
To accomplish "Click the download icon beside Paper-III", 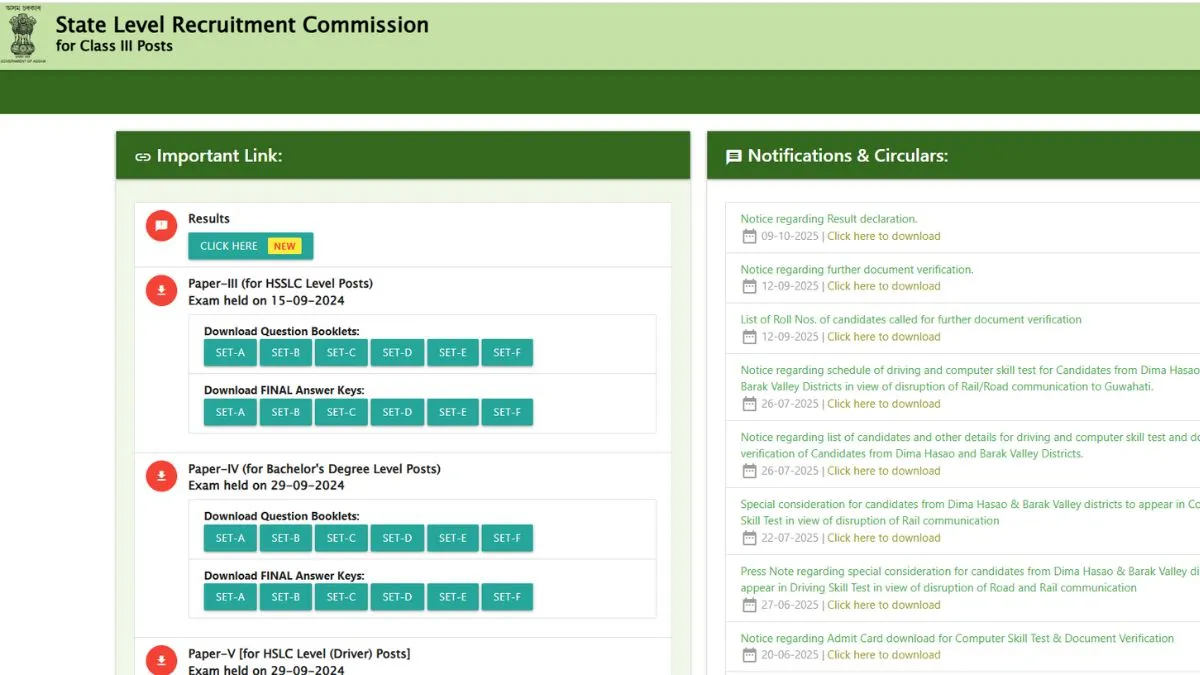I will (161, 290).
